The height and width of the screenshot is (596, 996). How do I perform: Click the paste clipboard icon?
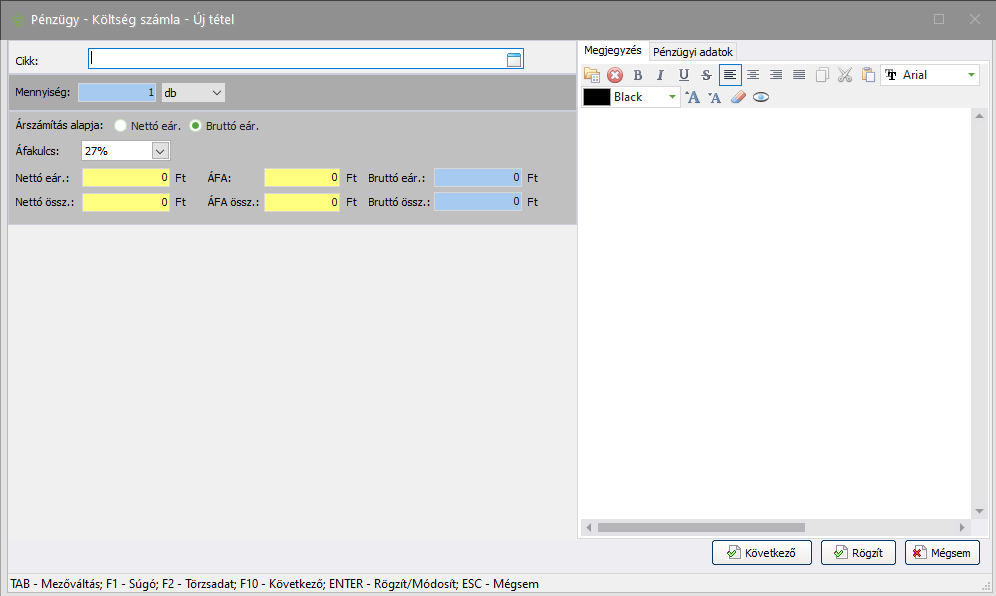click(867, 75)
